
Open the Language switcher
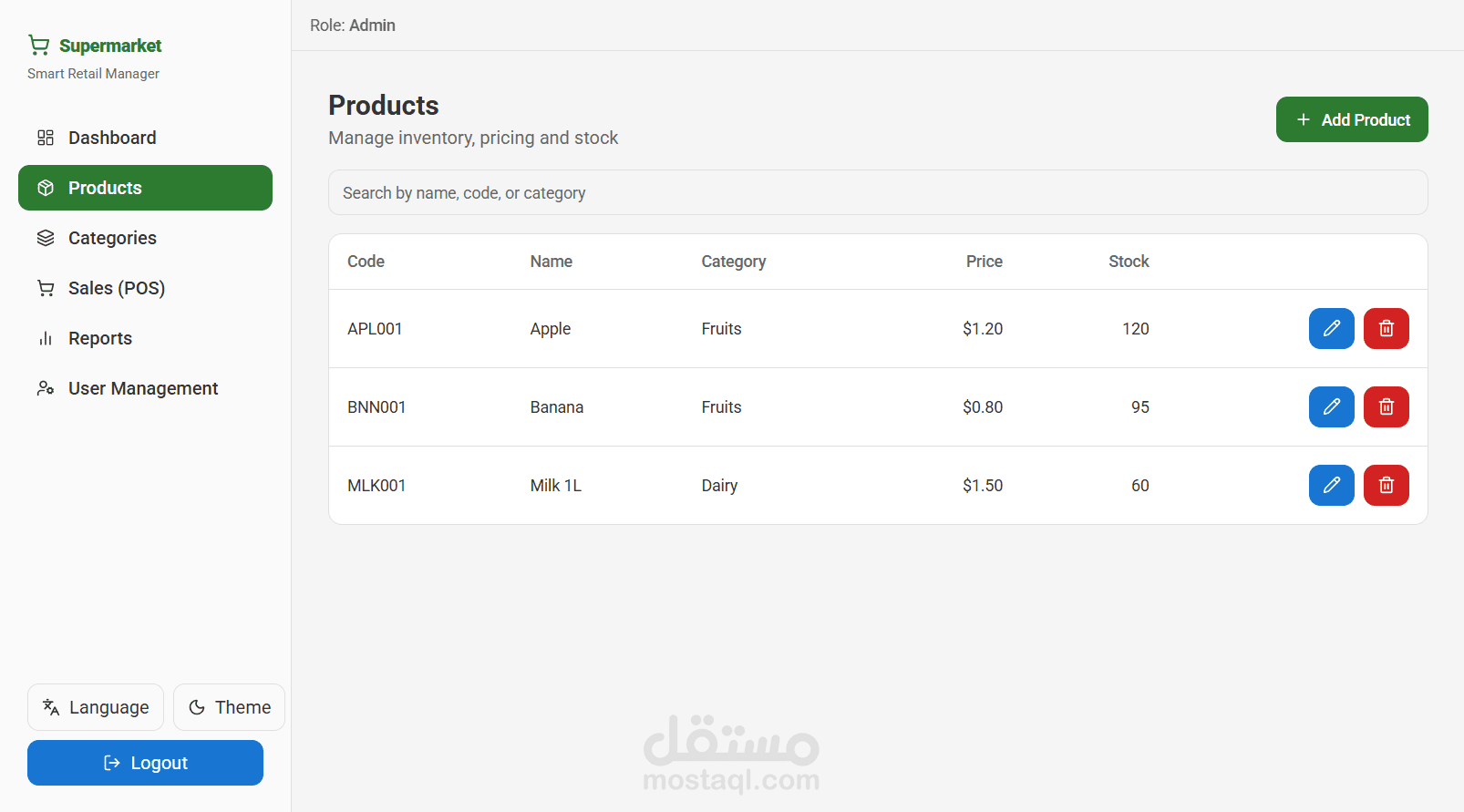96,707
